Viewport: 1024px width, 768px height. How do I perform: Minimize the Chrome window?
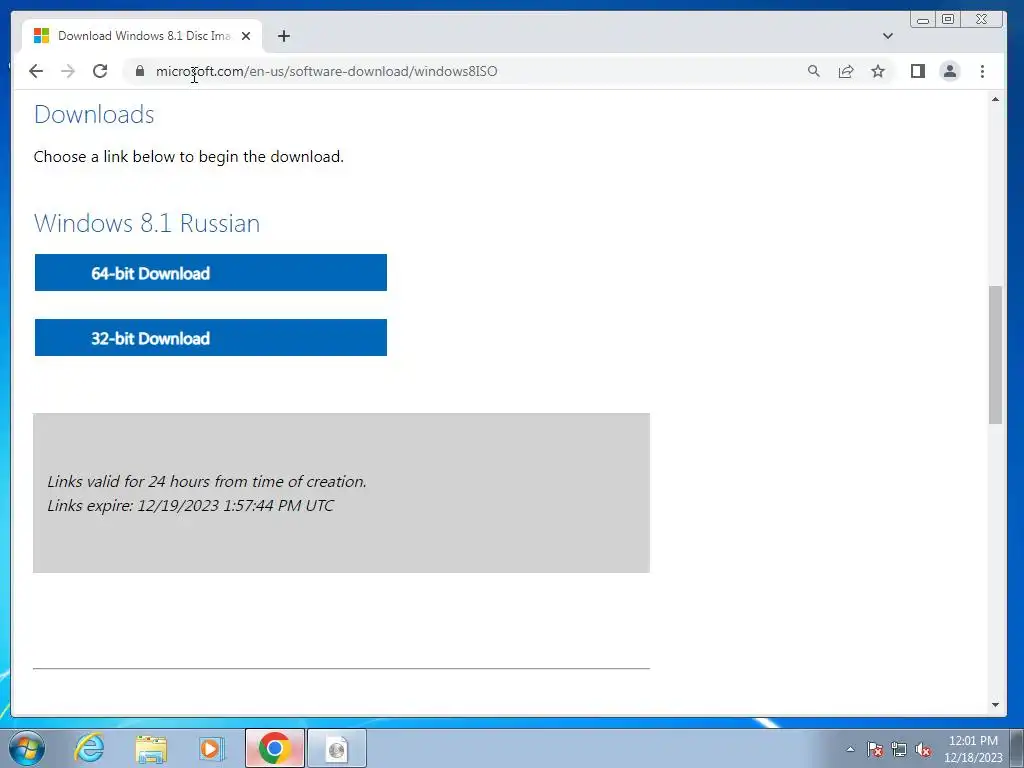[x=923, y=20]
